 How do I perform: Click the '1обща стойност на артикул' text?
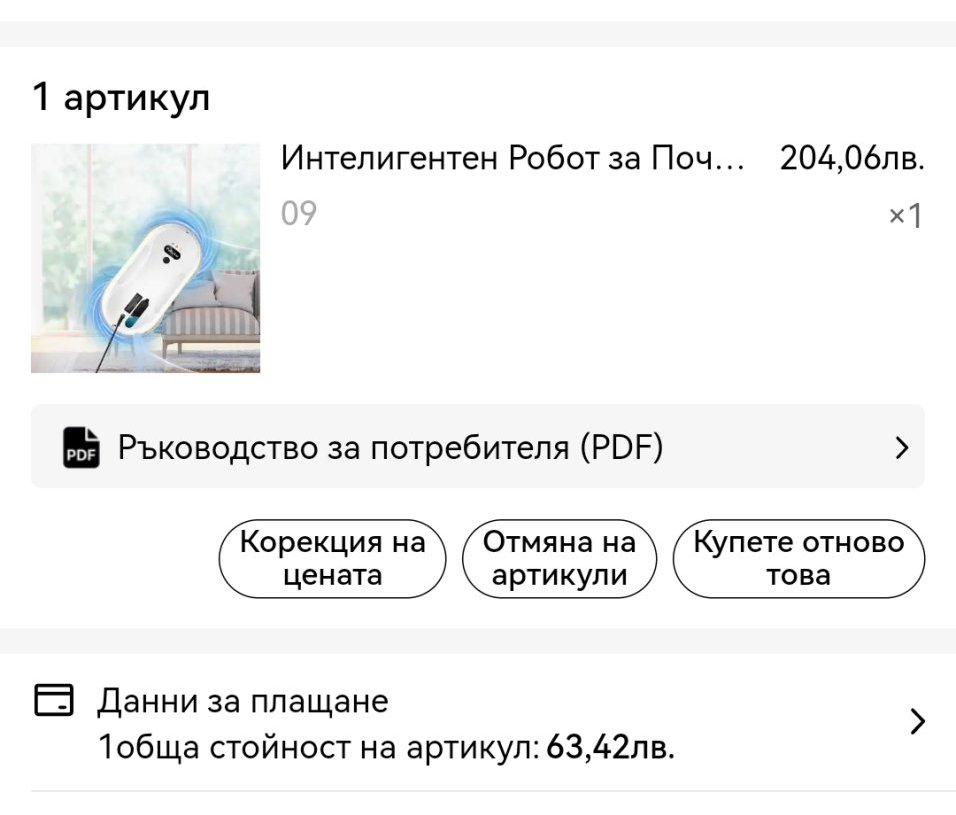[320, 747]
